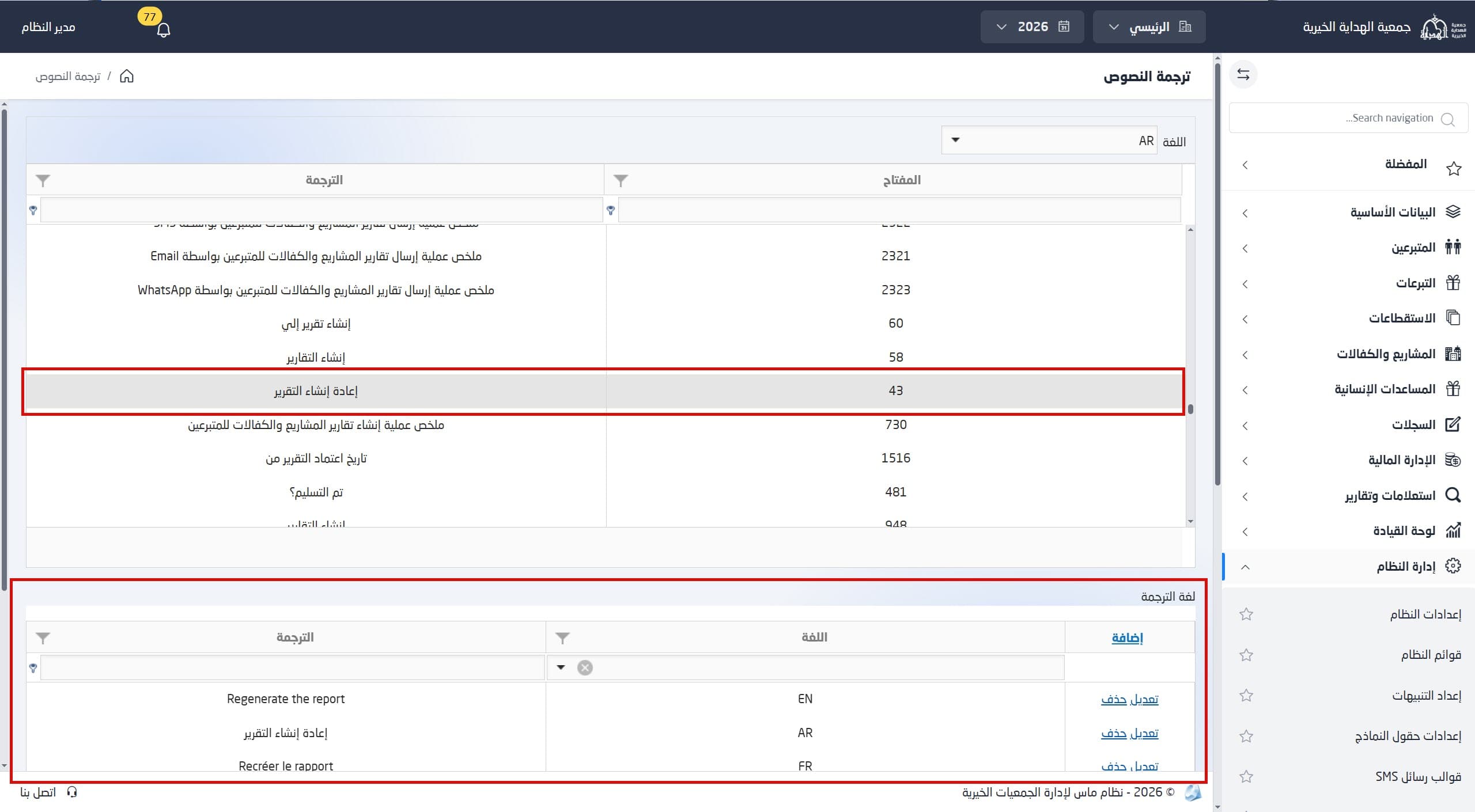The width and height of the screenshot is (1475, 812).
Task: Favorite قوالب رسائل SMS with its star
Action: click(1246, 776)
